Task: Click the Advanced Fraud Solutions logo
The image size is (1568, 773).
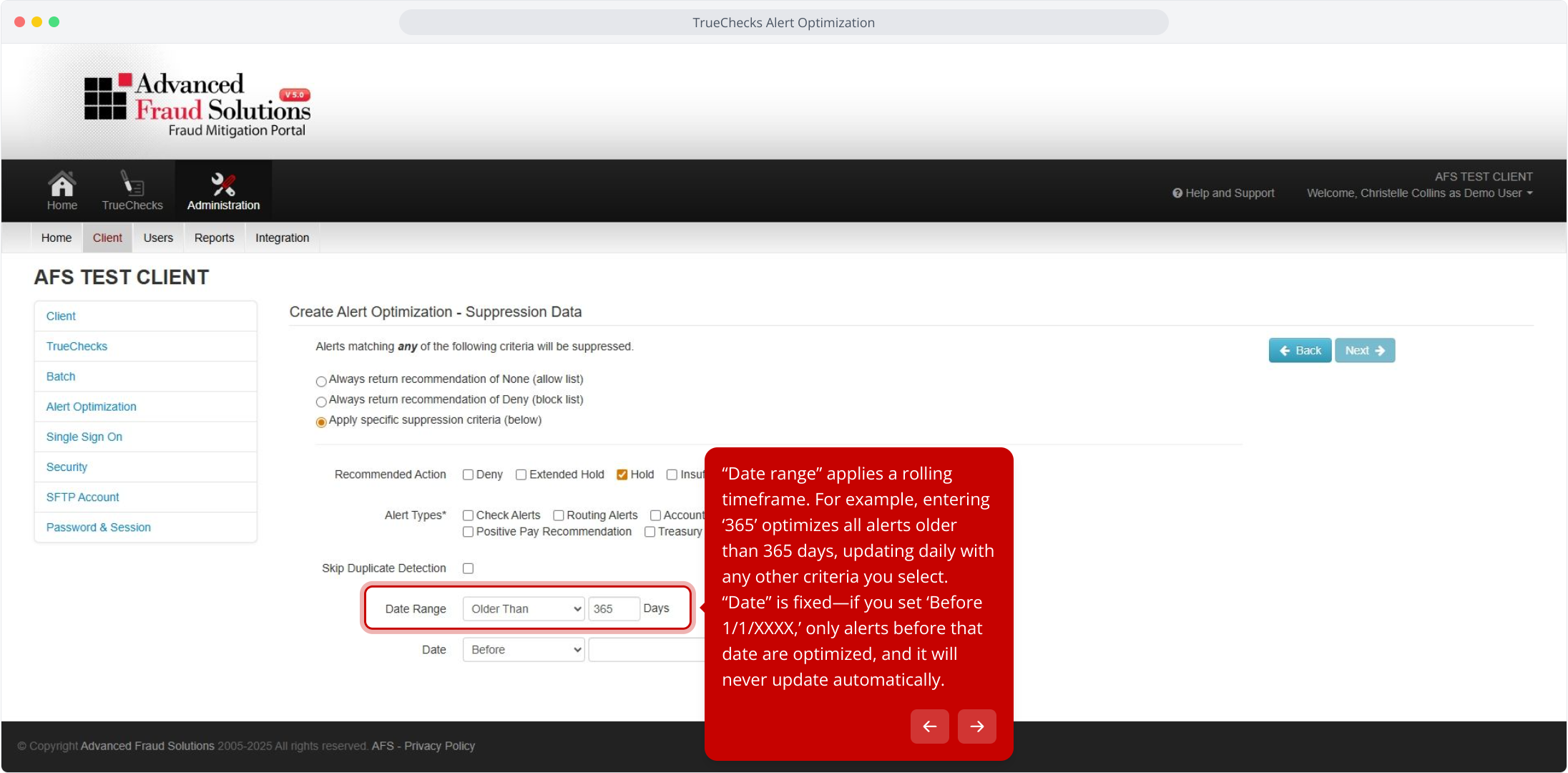Action: 197,104
